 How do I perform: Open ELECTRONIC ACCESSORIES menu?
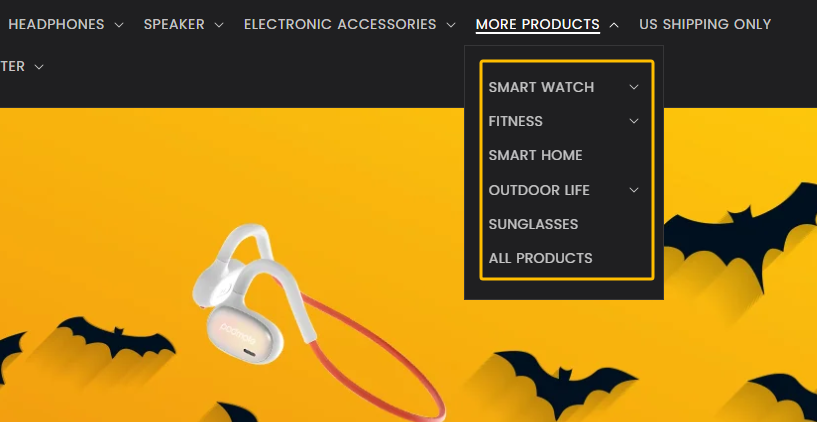(x=340, y=24)
